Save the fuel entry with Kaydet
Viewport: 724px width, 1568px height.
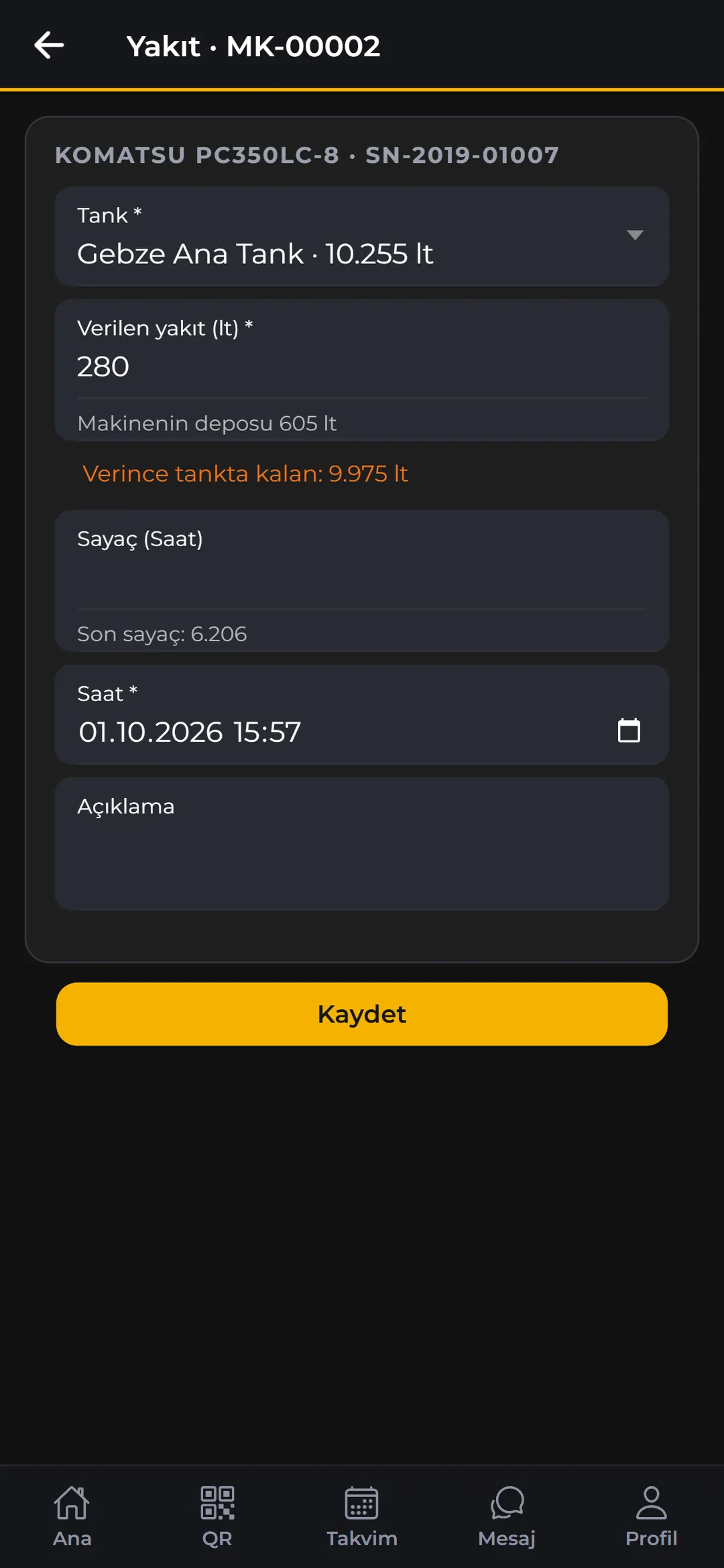click(362, 1014)
